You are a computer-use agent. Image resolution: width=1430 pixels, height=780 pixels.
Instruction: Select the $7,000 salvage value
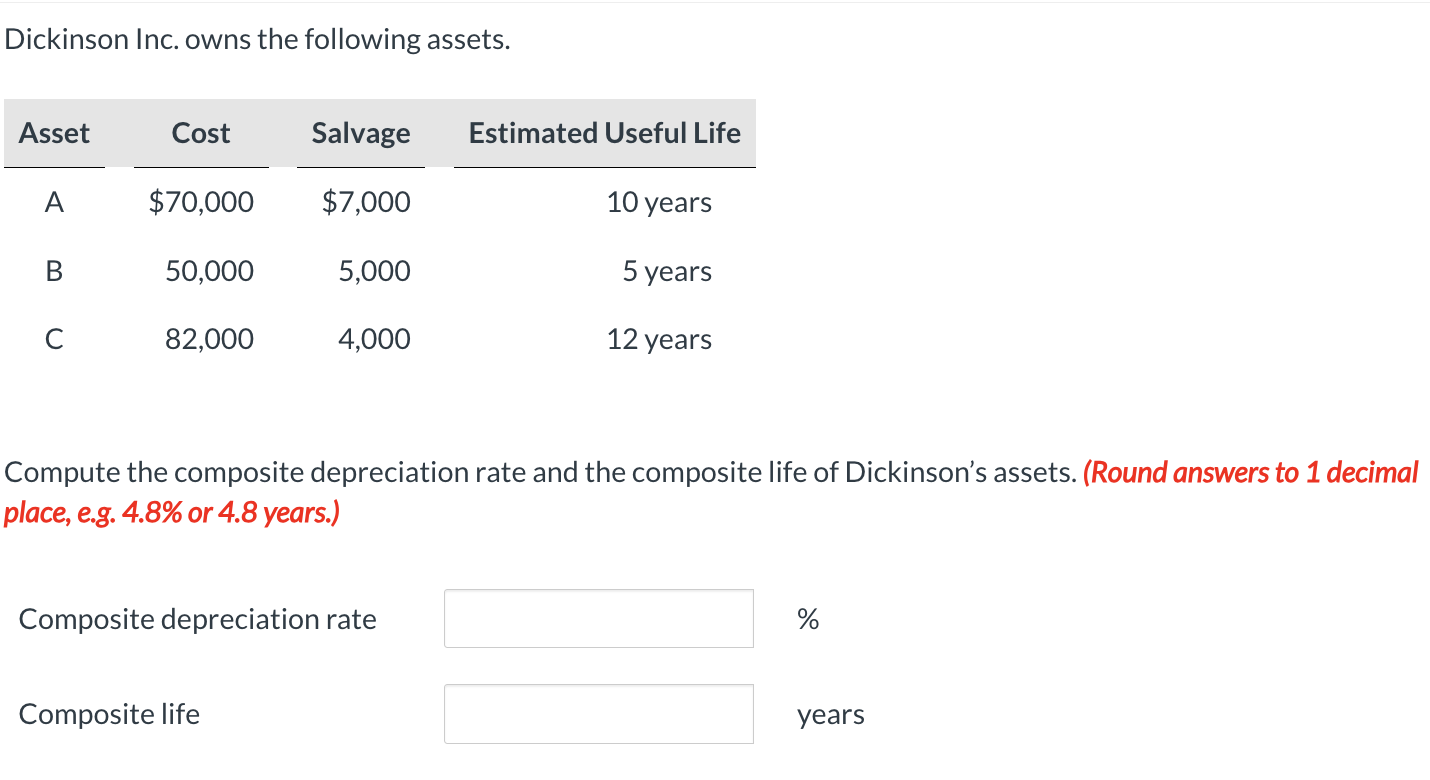(x=366, y=201)
